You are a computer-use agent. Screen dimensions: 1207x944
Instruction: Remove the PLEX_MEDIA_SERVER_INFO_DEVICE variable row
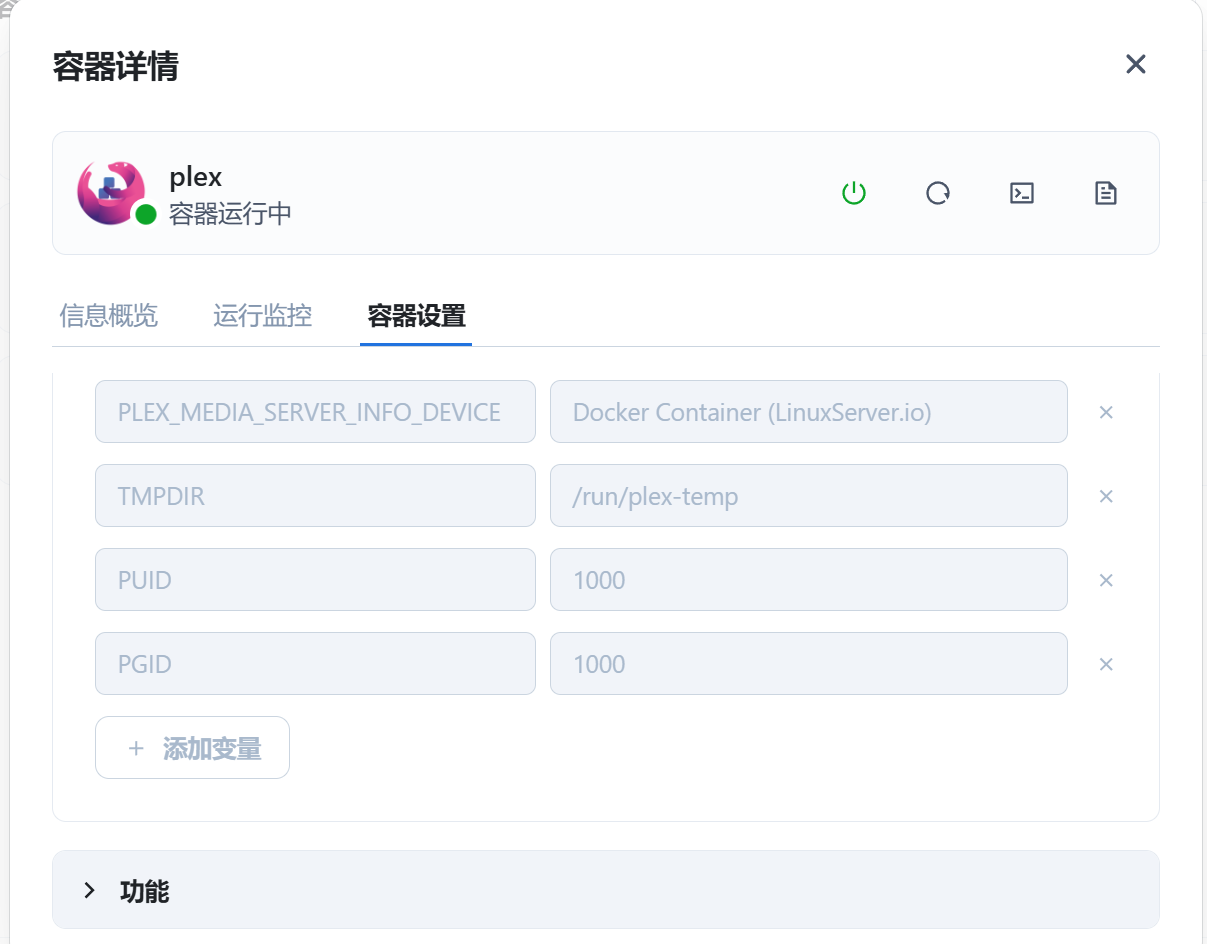pyautogui.click(x=1106, y=412)
